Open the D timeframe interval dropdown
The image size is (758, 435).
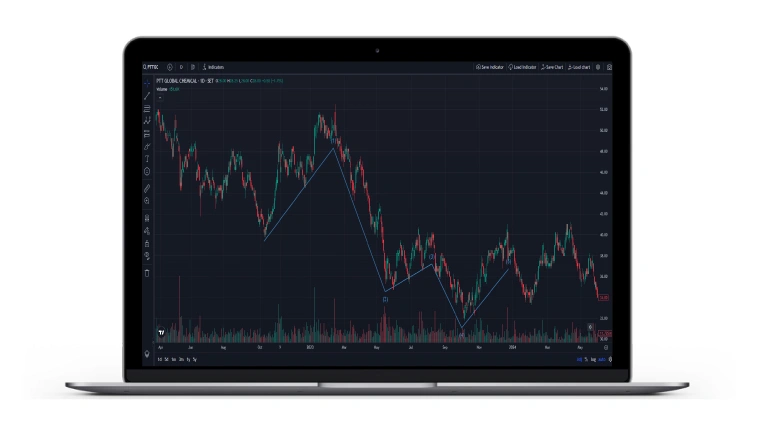[181, 67]
